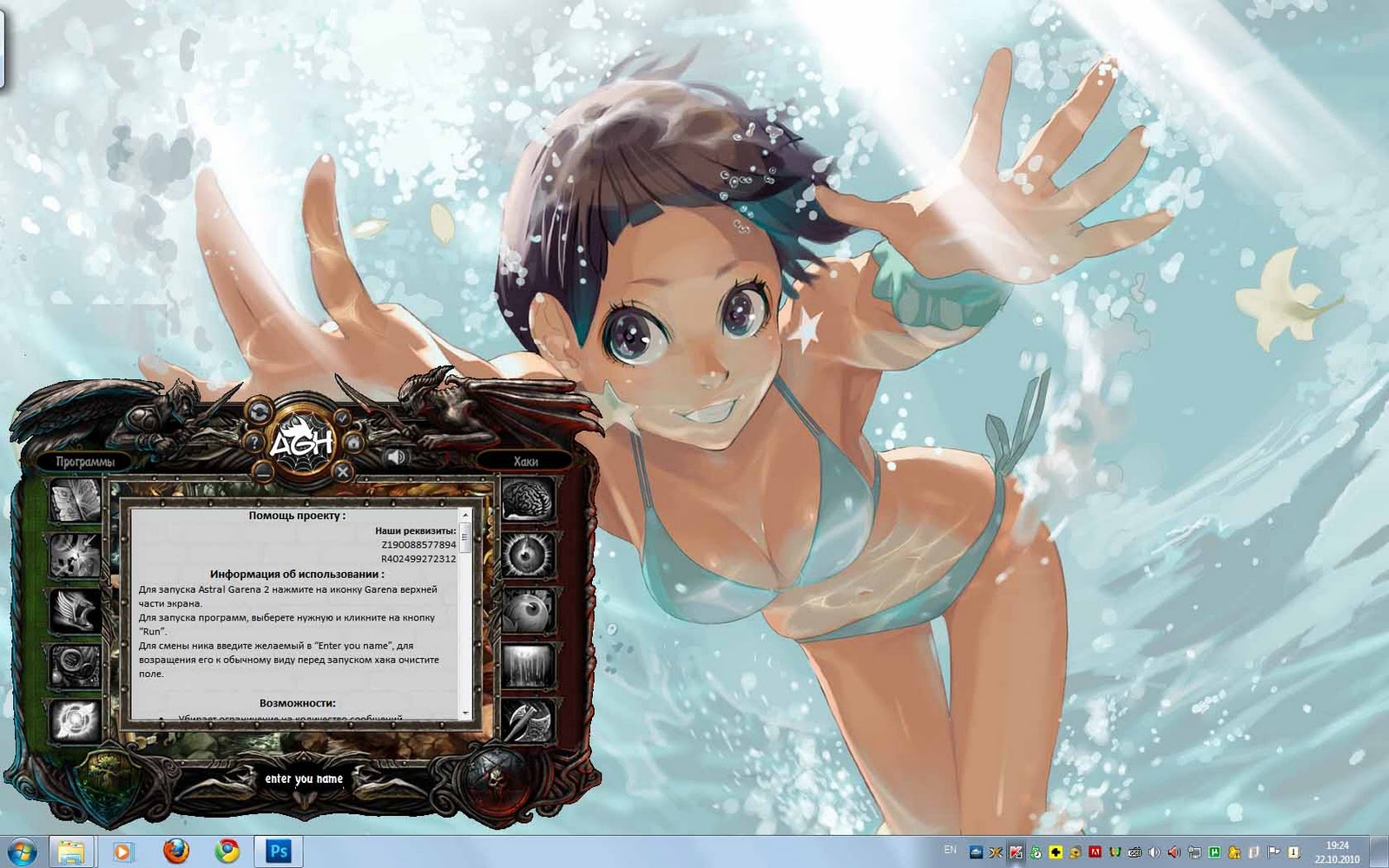The width and height of the screenshot is (1389, 868).
Task: Click the info panel scroll down arrow
Action: click(x=466, y=713)
